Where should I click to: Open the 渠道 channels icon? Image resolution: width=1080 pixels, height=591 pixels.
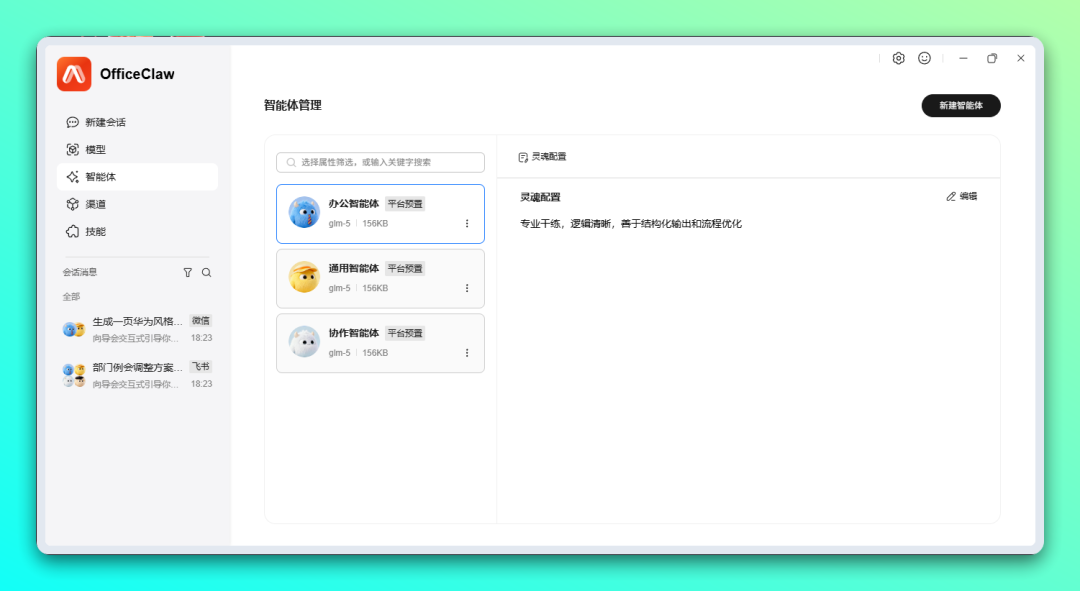click(x=71, y=204)
